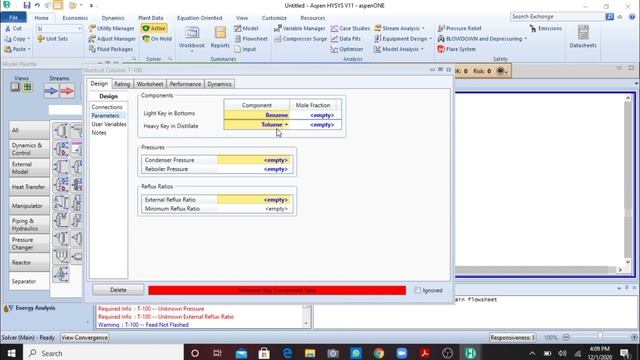Open Case Studies analysis

point(350,28)
